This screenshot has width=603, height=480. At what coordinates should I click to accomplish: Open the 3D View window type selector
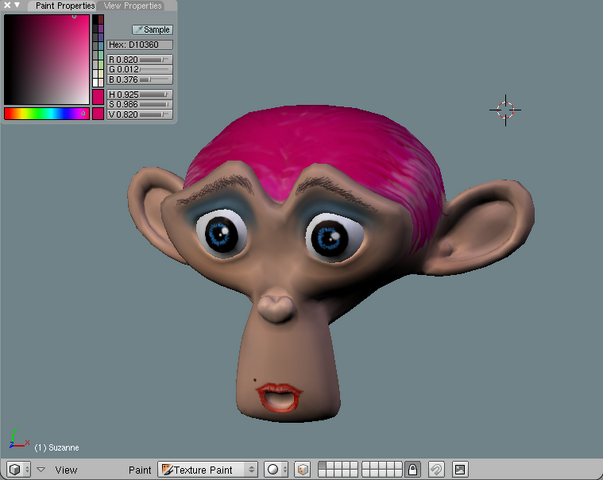click(x=18, y=470)
